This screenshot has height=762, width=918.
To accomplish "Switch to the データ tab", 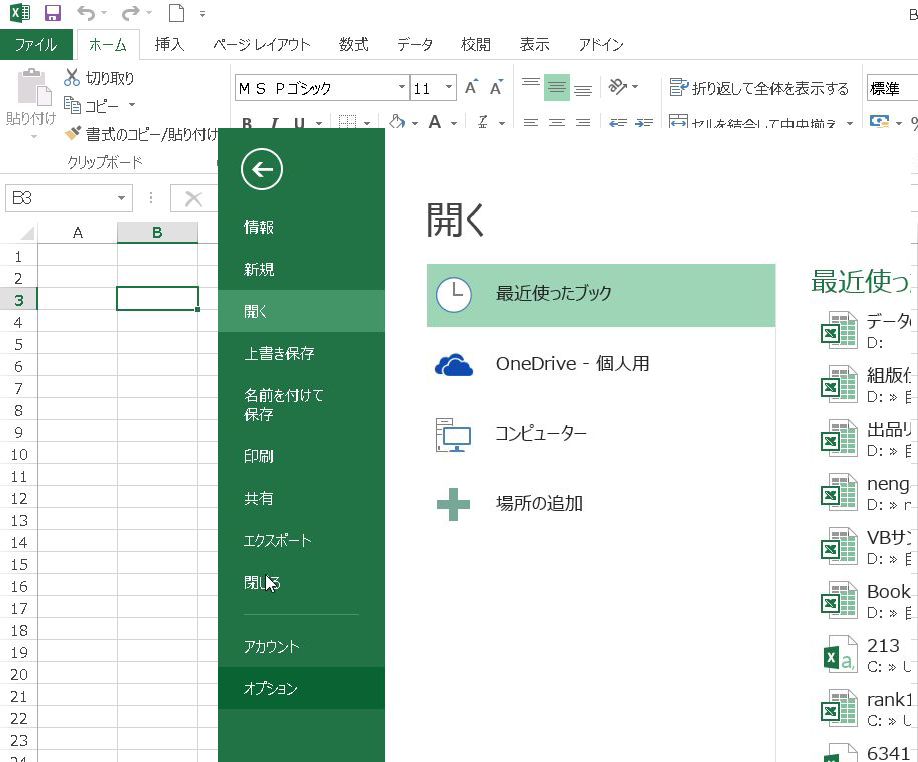I will click(x=415, y=44).
